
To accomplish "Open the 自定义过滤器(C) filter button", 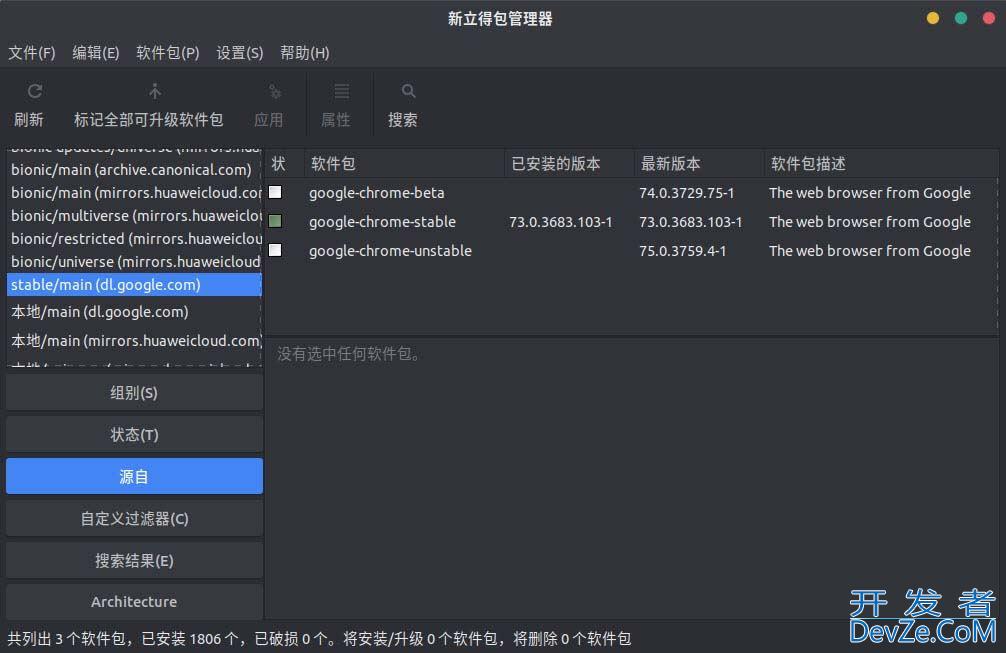I will [x=134, y=518].
